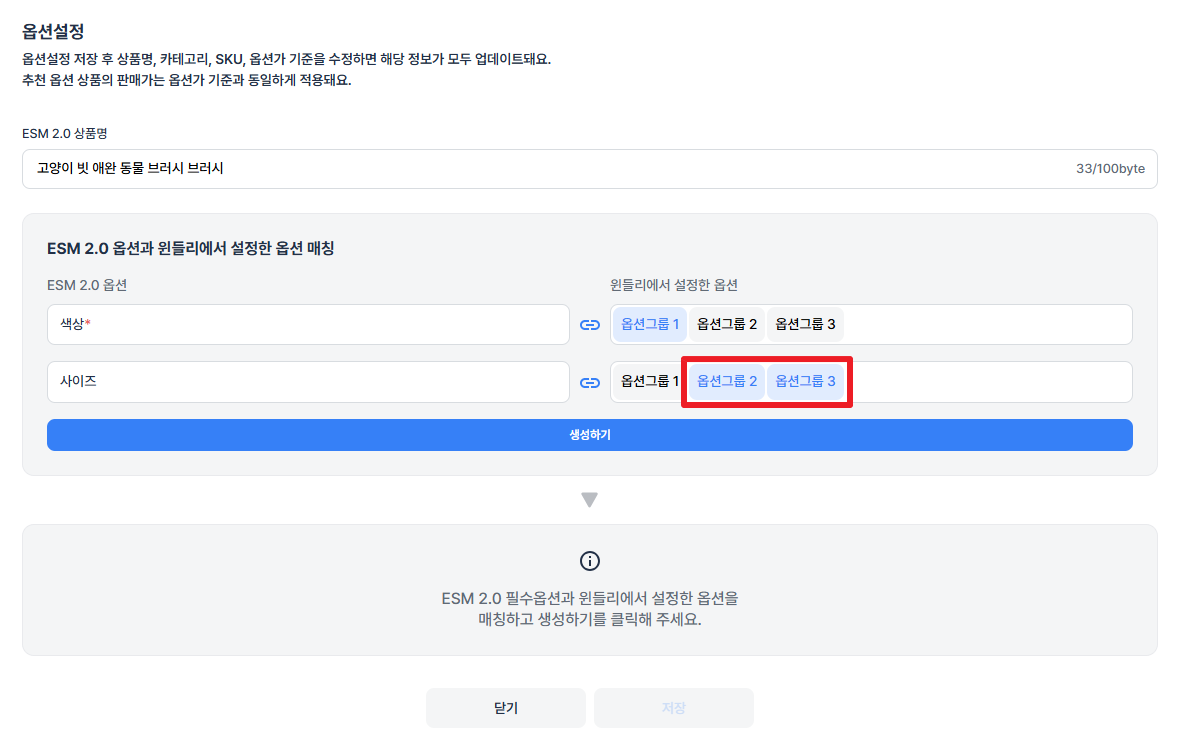
Task: Click the disabled 저장 button
Action: coord(673,708)
